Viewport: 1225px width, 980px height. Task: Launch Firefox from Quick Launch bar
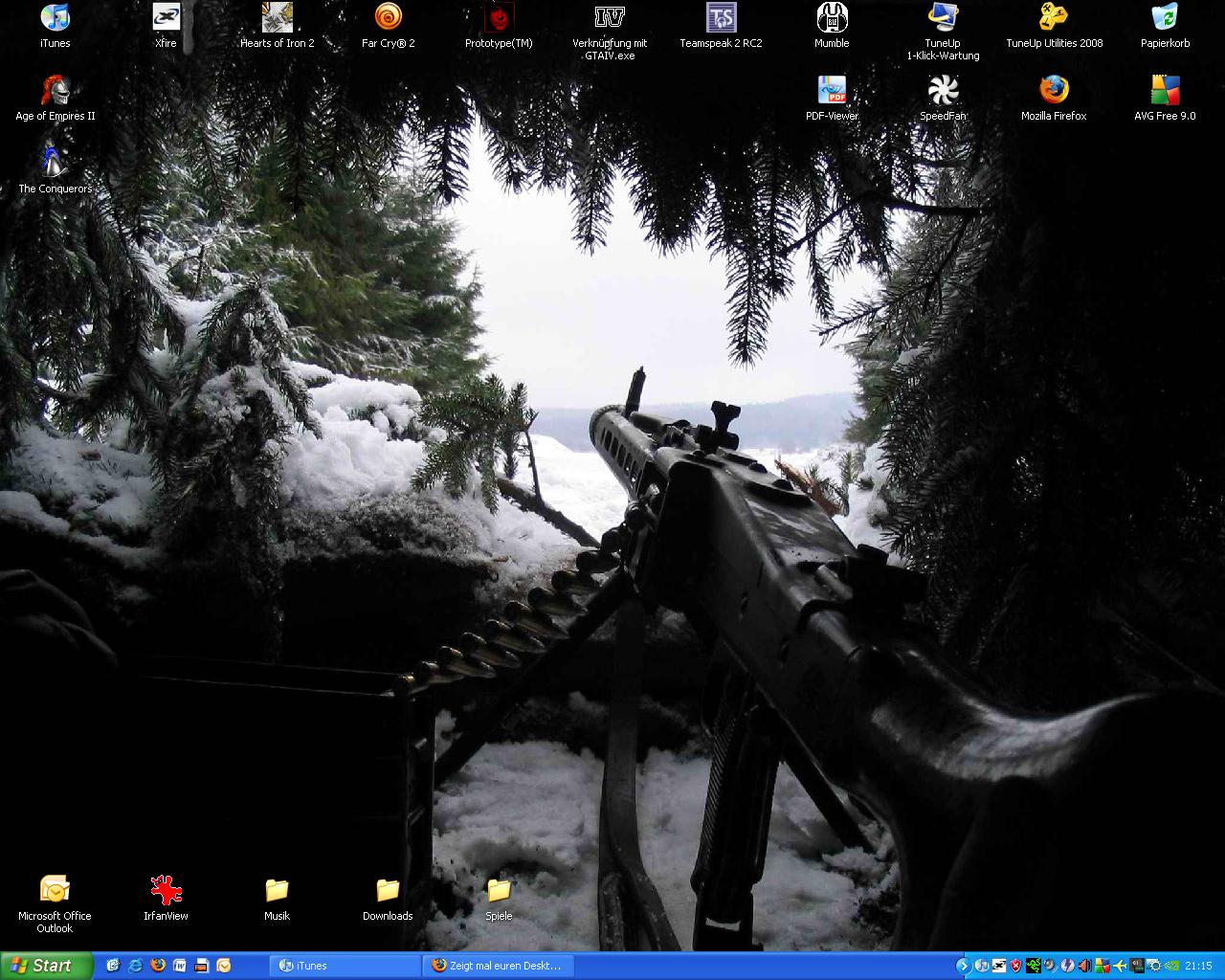pos(158,966)
